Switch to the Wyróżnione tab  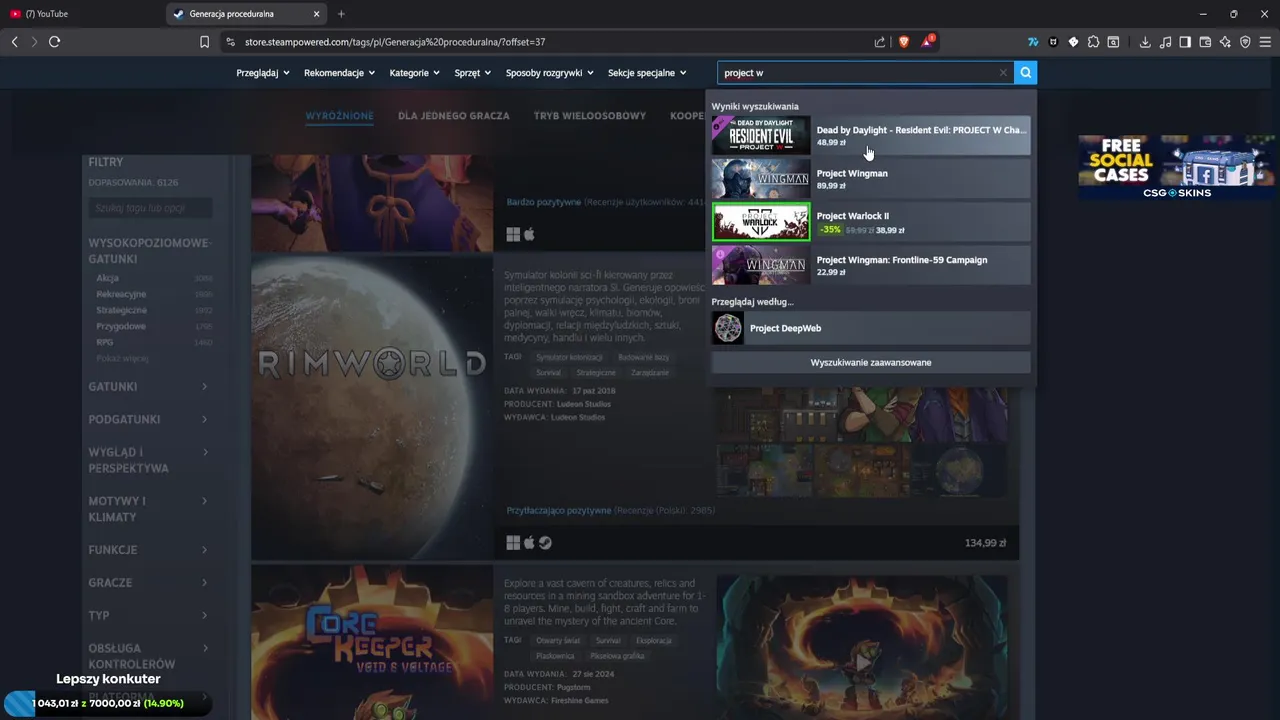(339, 116)
